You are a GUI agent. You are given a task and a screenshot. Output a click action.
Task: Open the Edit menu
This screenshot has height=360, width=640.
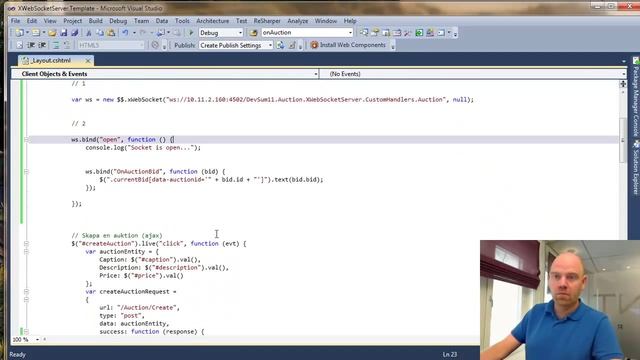(32, 21)
